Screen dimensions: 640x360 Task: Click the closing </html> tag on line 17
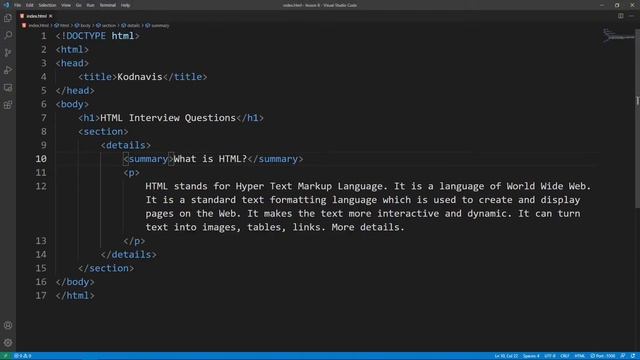pyautogui.click(x=75, y=296)
